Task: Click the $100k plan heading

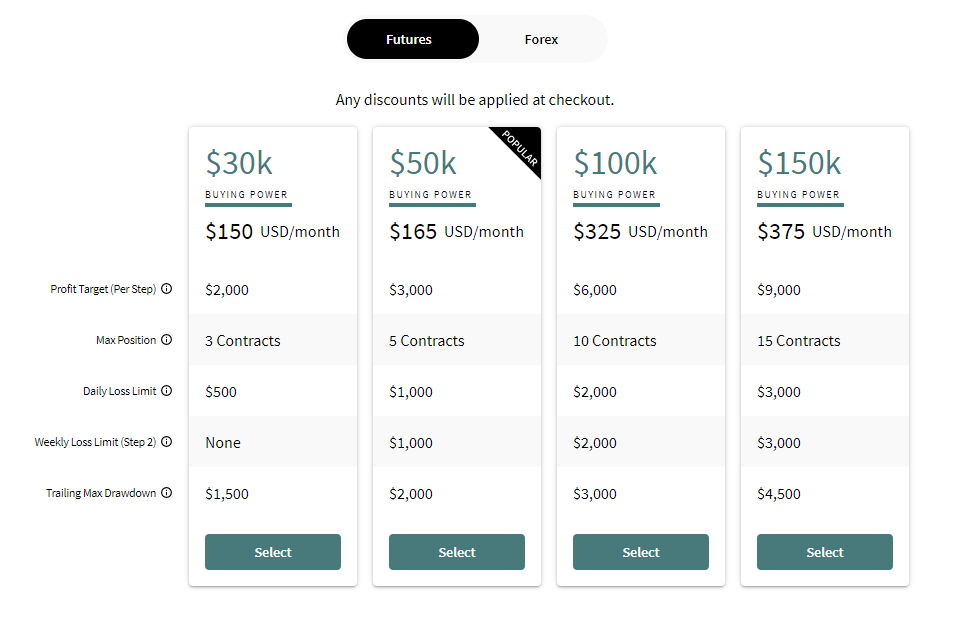Action: 615,163
